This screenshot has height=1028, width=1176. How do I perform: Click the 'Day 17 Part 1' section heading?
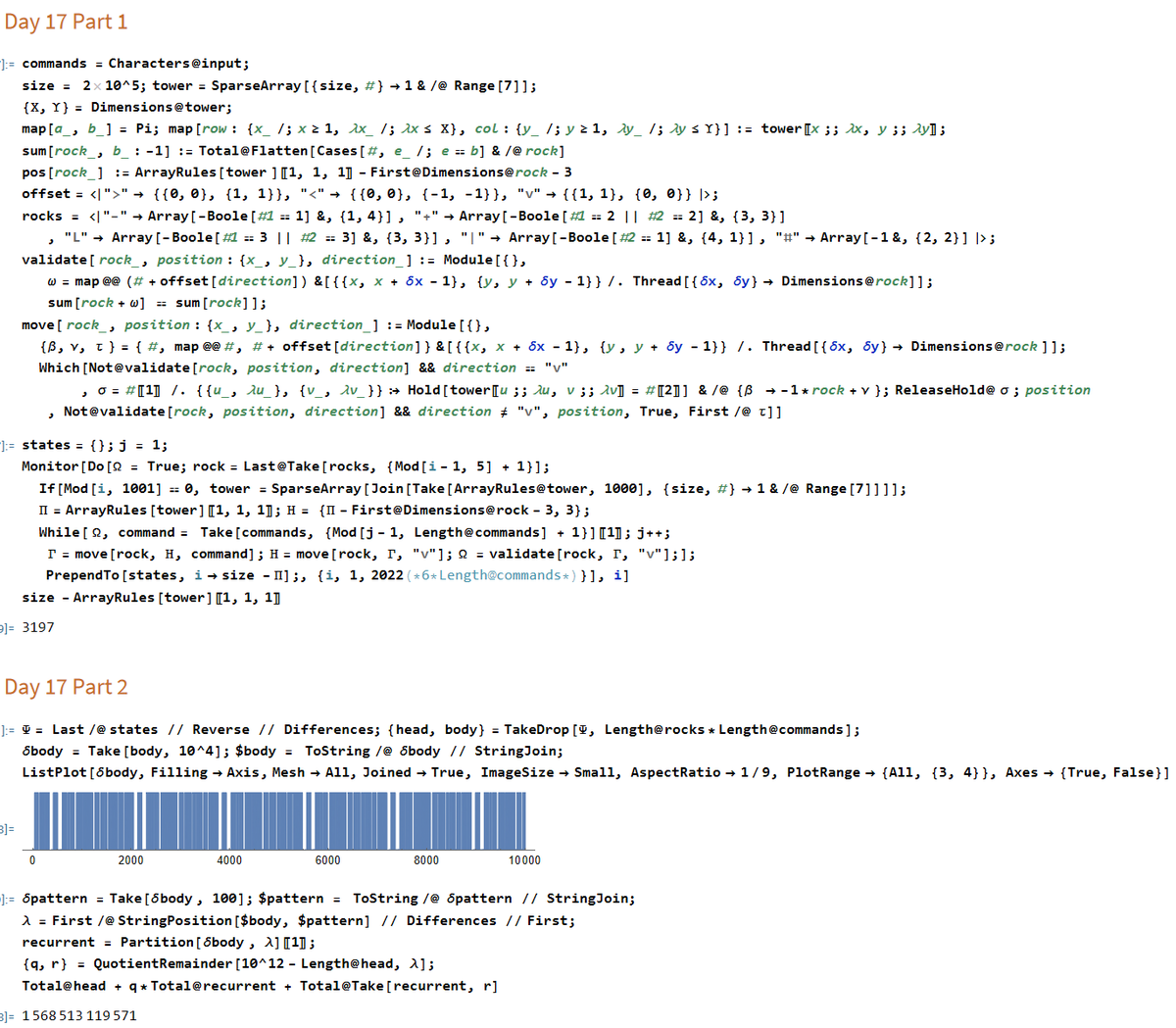[66, 22]
